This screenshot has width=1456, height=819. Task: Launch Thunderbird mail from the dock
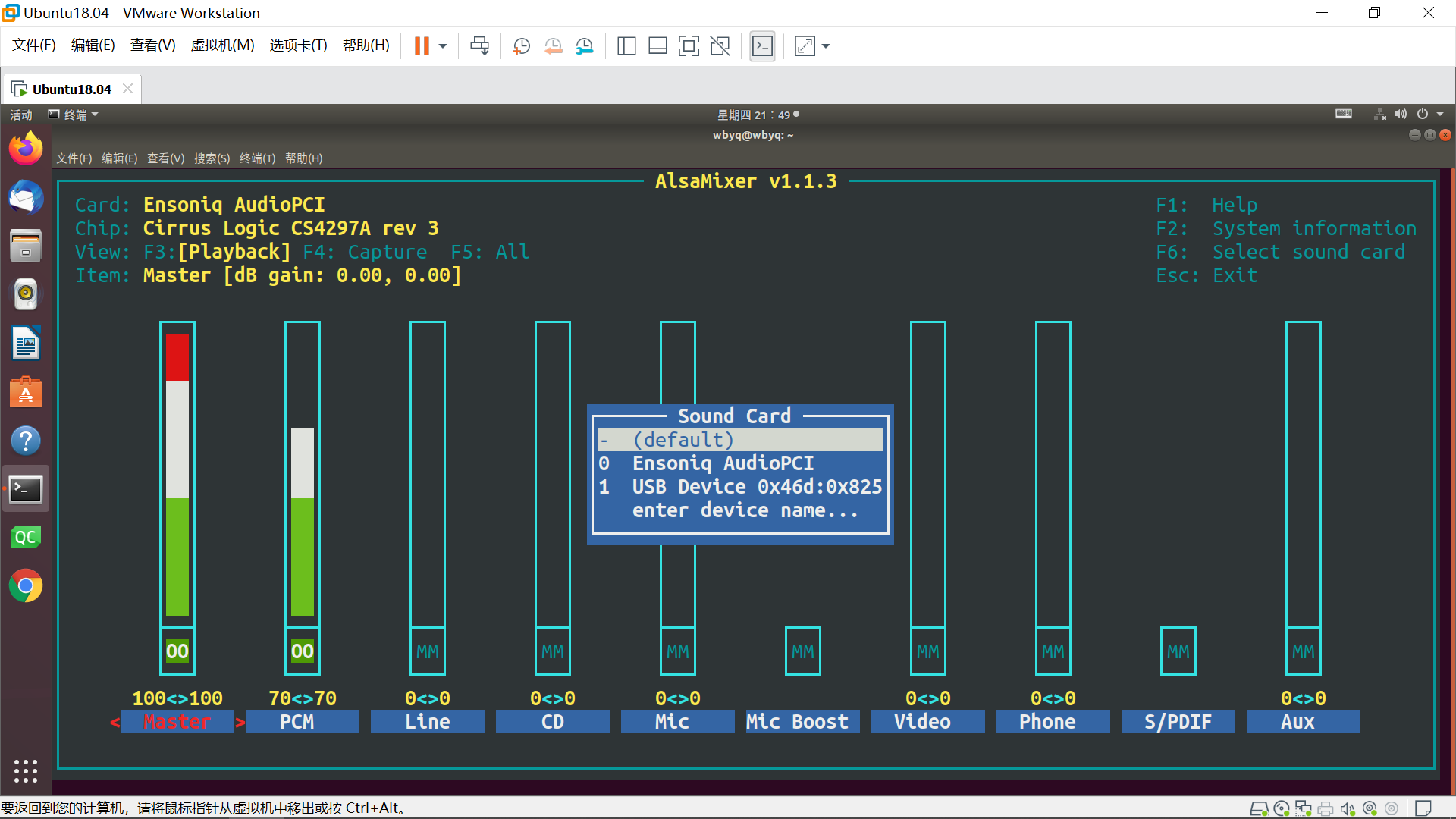coord(26,197)
